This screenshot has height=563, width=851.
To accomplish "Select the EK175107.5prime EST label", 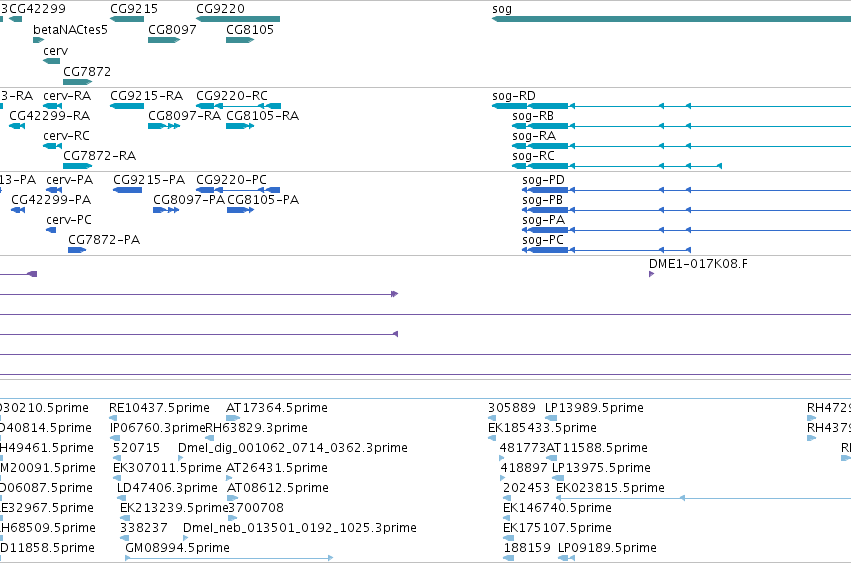I will pyautogui.click(x=557, y=529).
